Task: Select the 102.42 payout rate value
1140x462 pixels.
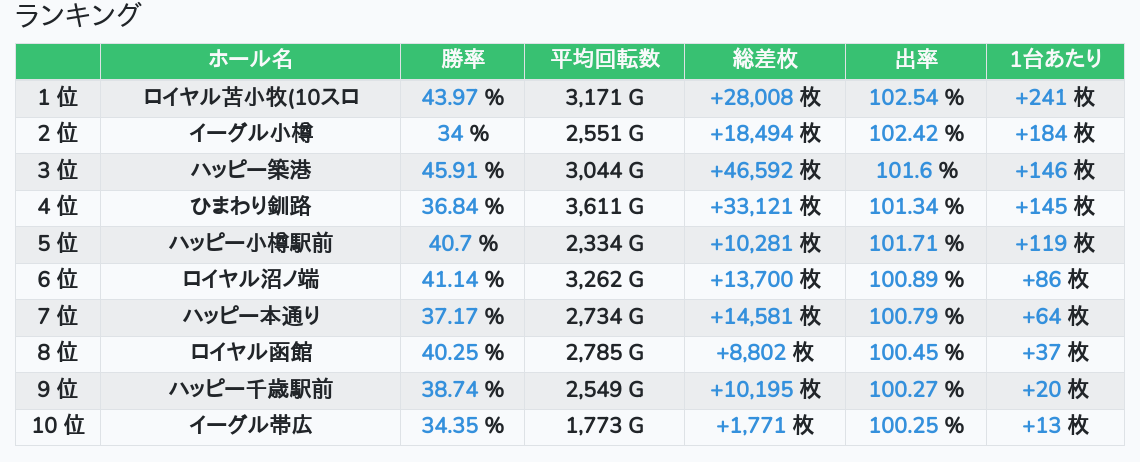Action: tap(904, 134)
